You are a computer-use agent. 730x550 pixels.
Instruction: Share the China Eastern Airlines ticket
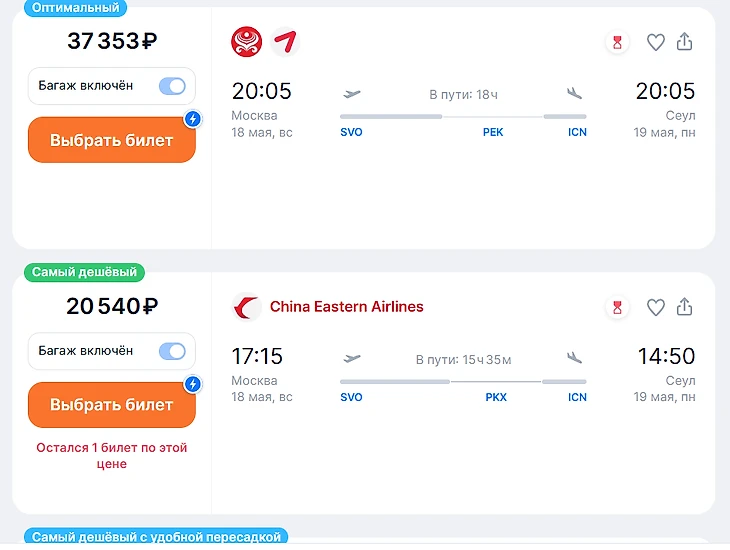click(x=685, y=307)
